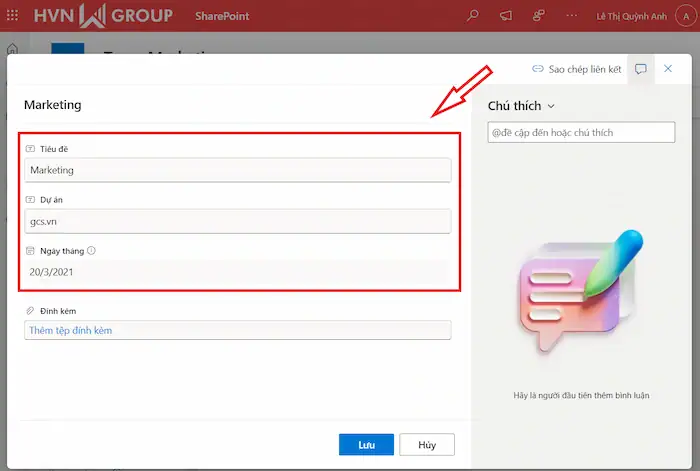Open the megaphone announcements icon
The image size is (700, 471).
[505, 16]
